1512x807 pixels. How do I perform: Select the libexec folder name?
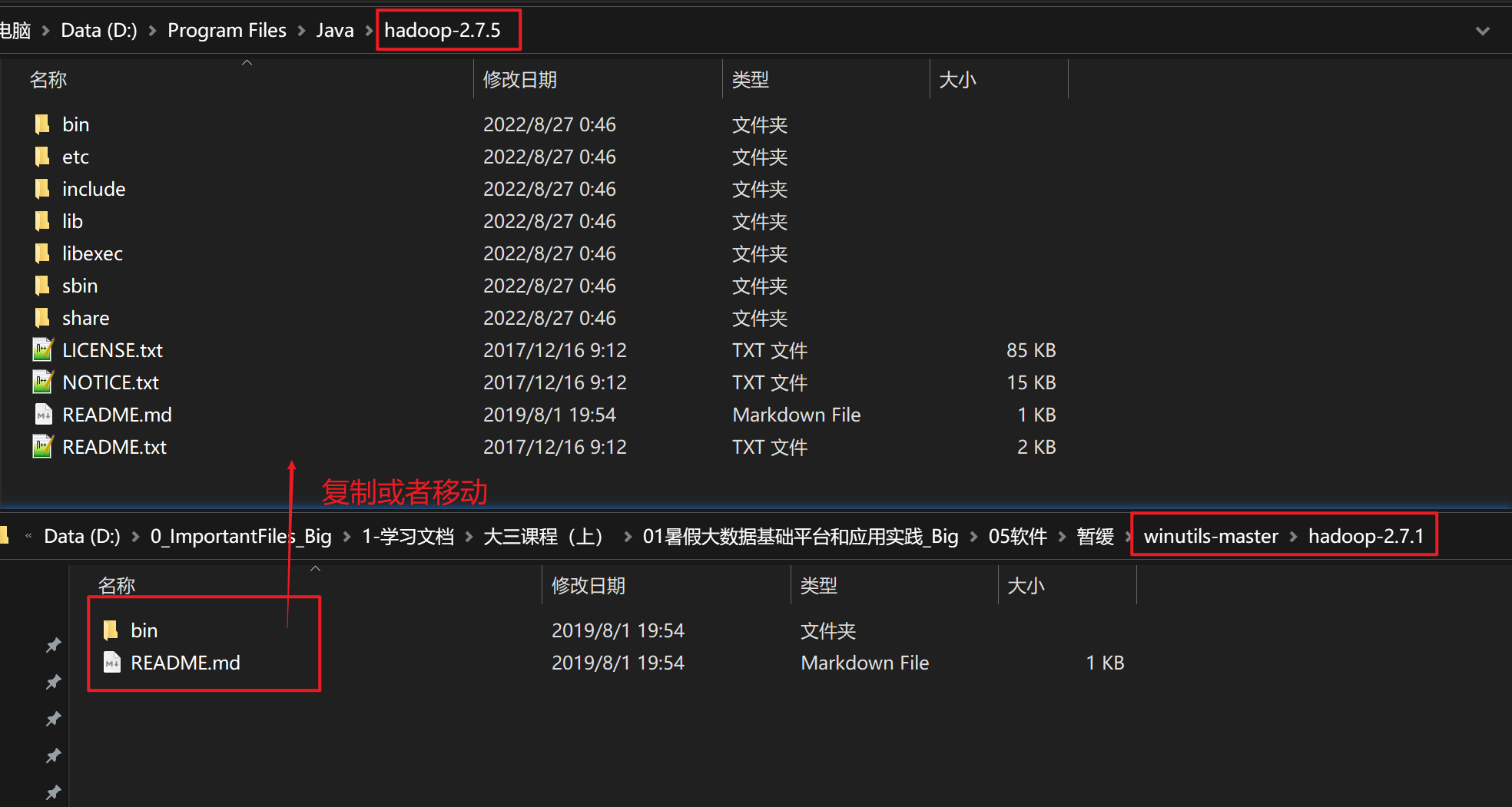[x=92, y=253]
